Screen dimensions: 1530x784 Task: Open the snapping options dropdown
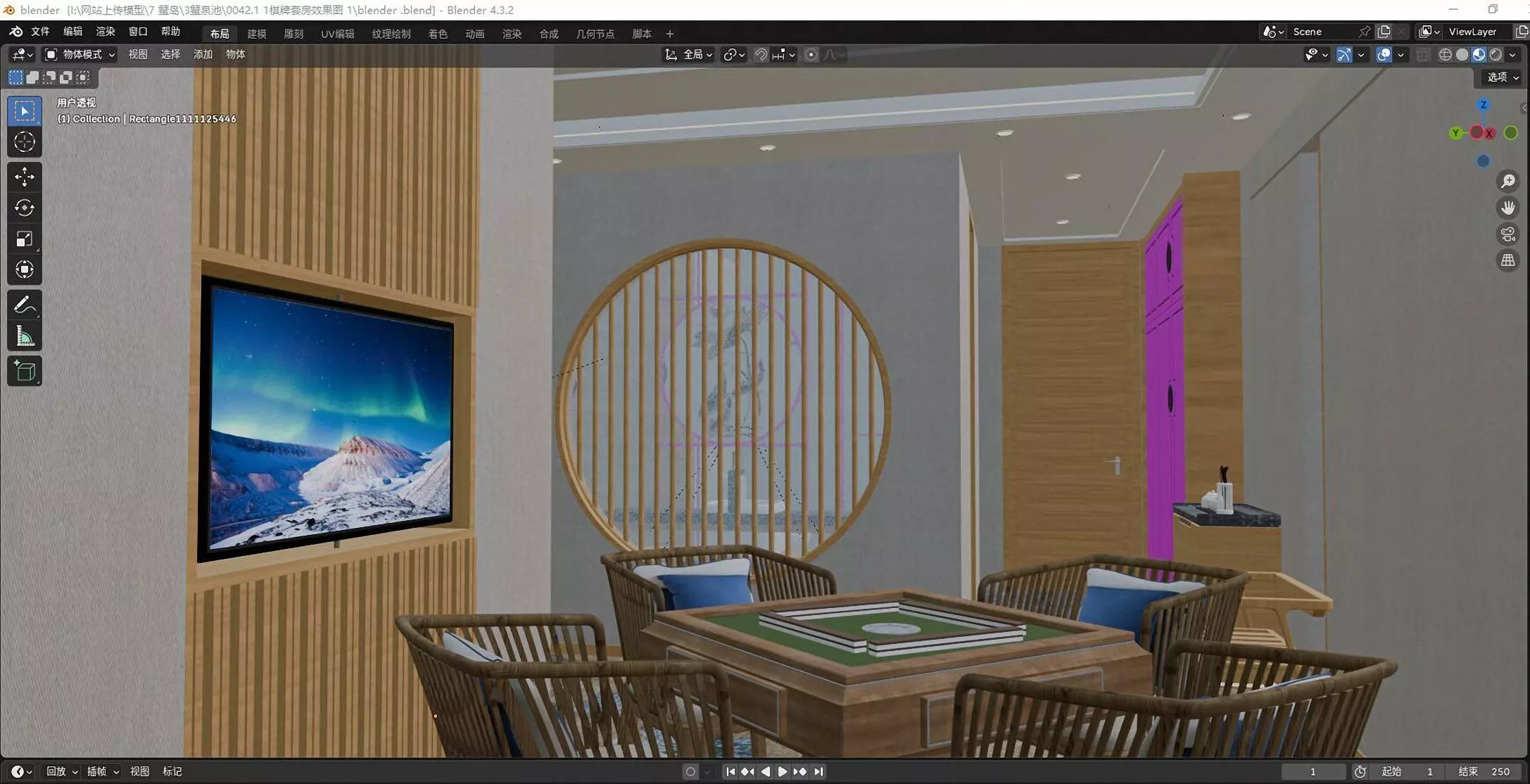784,55
